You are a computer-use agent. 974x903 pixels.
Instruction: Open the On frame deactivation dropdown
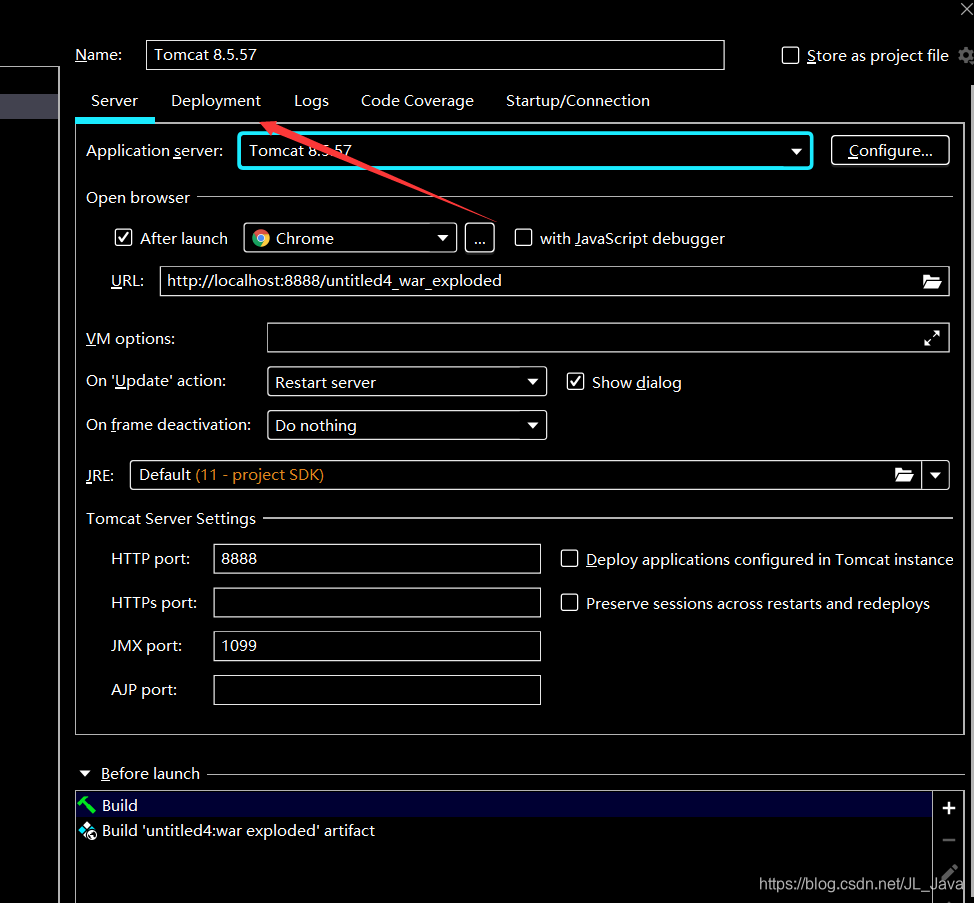click(x=407, y=425)
